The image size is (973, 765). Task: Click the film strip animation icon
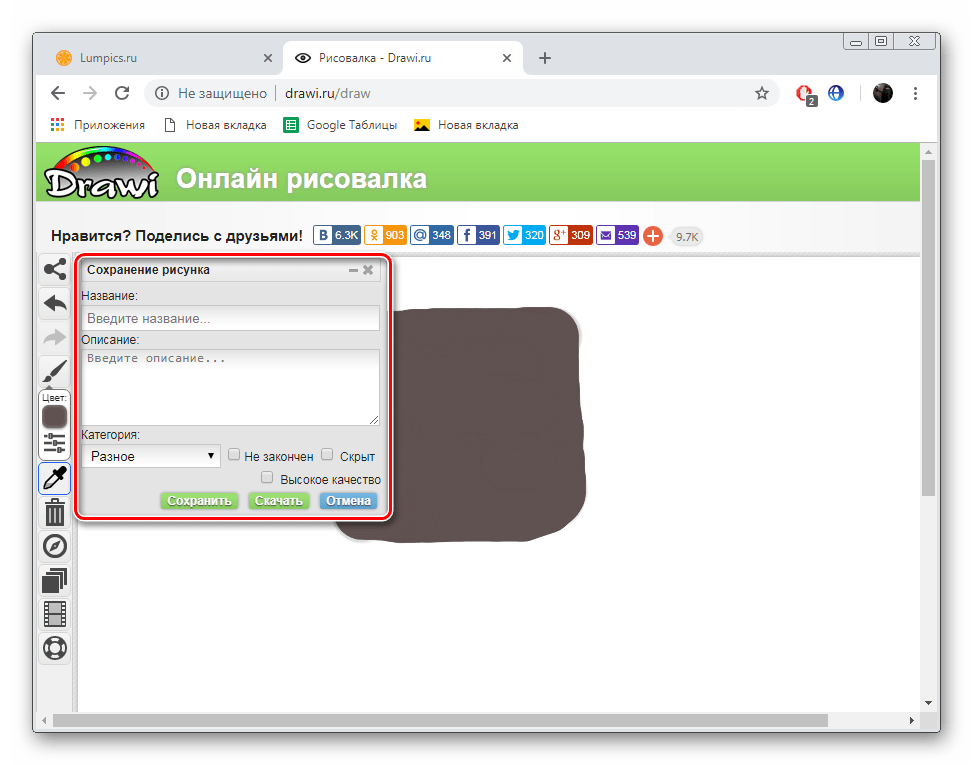(55, 613)
